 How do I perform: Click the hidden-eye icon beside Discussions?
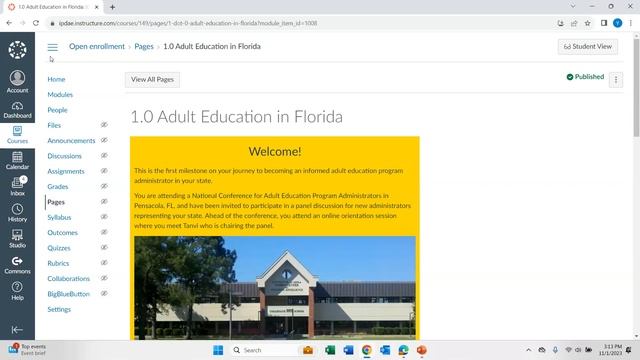(104, 156)
